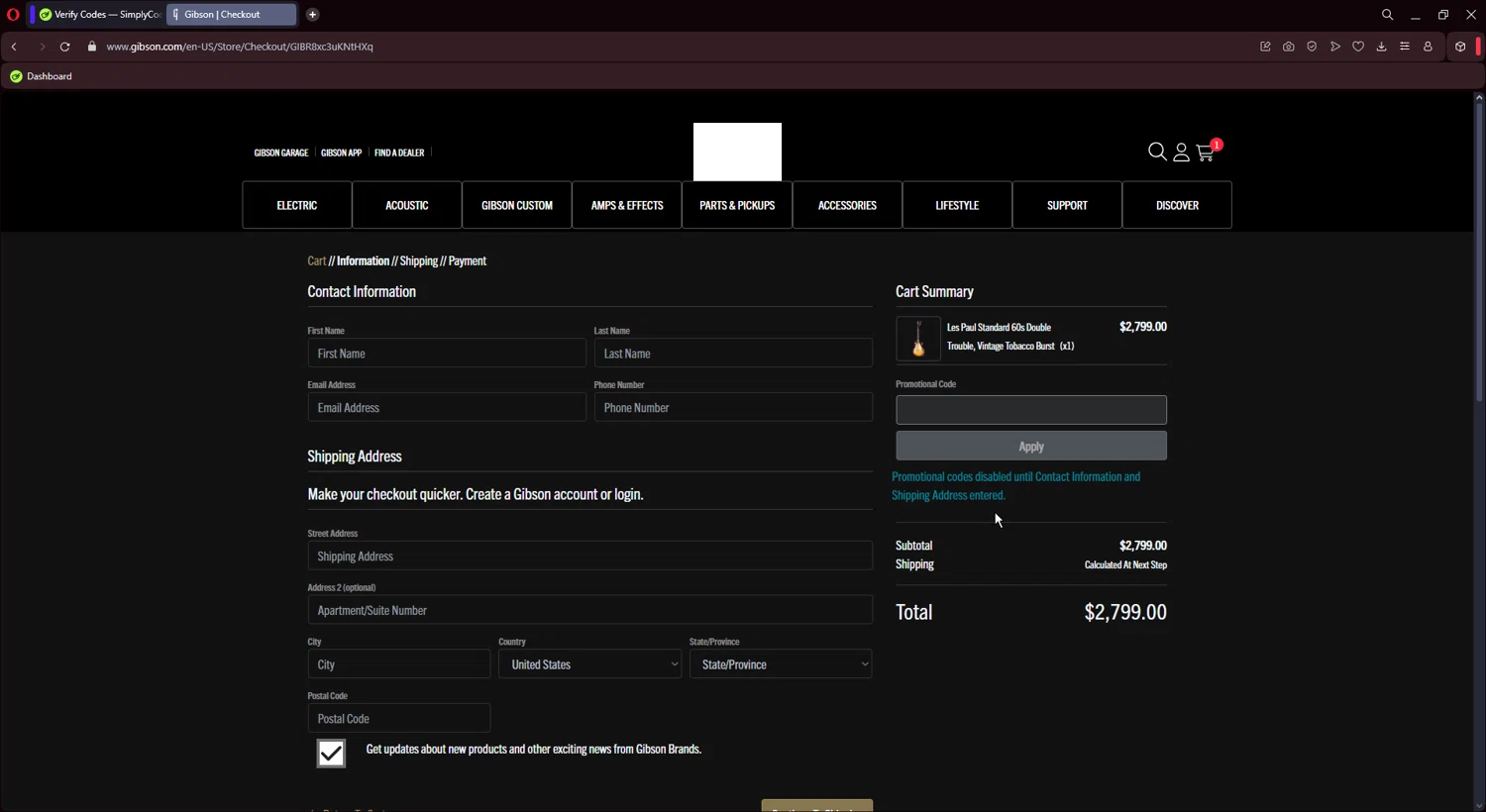Uncheck Gibson Brands updates checkbox
Image resolution: width=1486 pixels, height=812 pixels.
[331, 754]
